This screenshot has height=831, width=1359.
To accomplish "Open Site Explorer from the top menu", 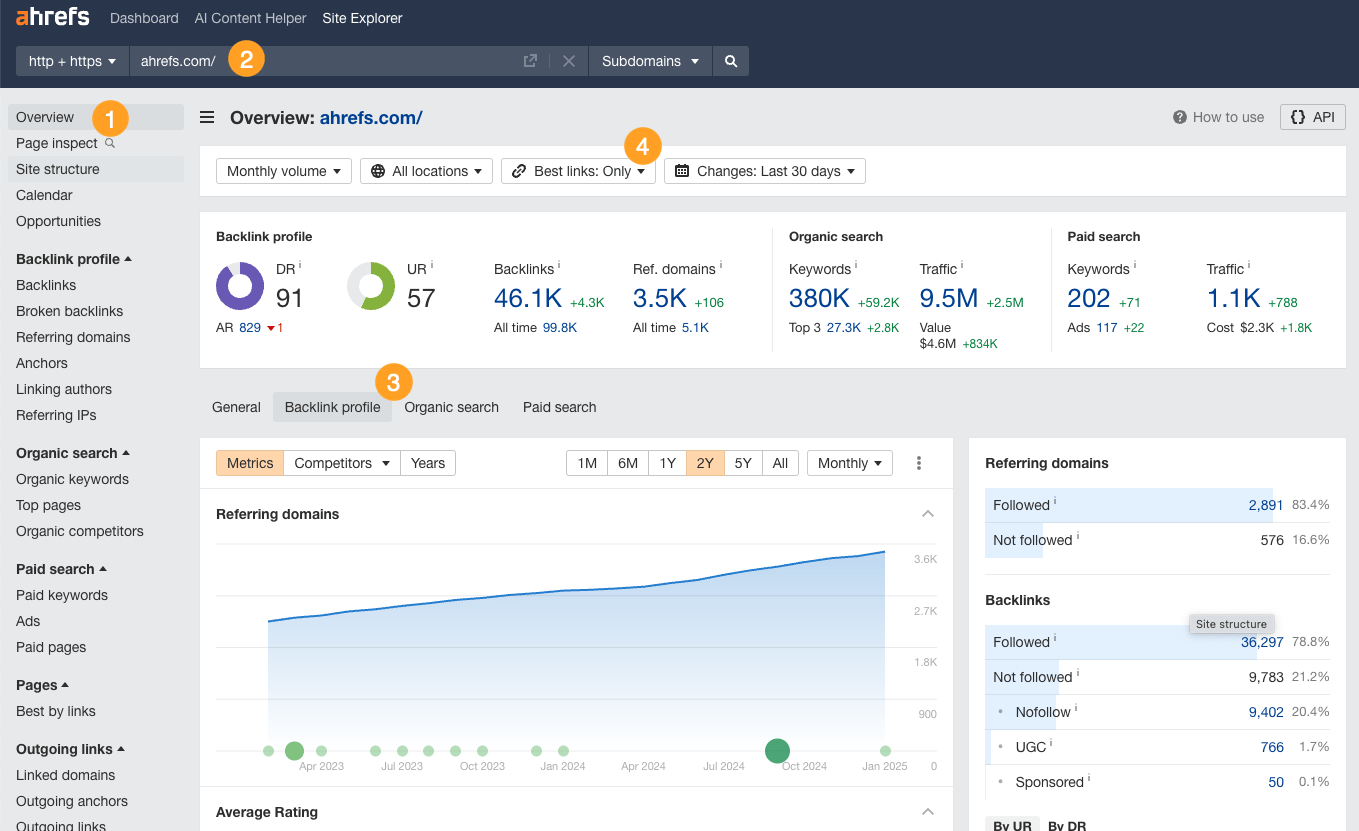I will pyautogui.click(x=362, y=18).
